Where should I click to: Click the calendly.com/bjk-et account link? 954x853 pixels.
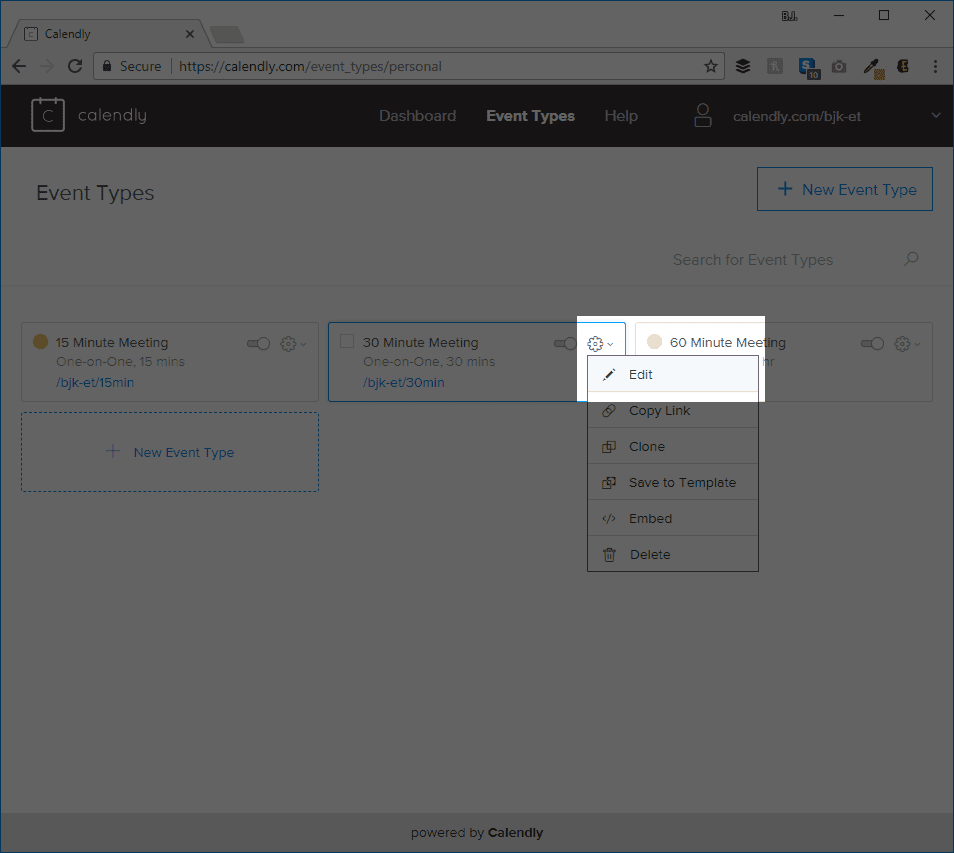coord(796,116)
